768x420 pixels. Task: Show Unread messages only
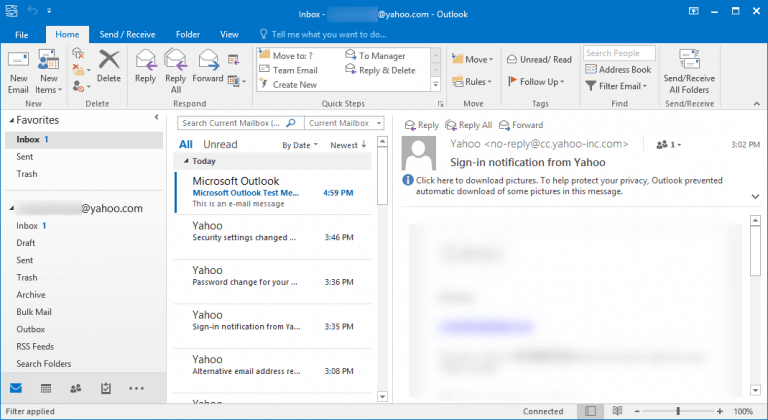(220, 145)
